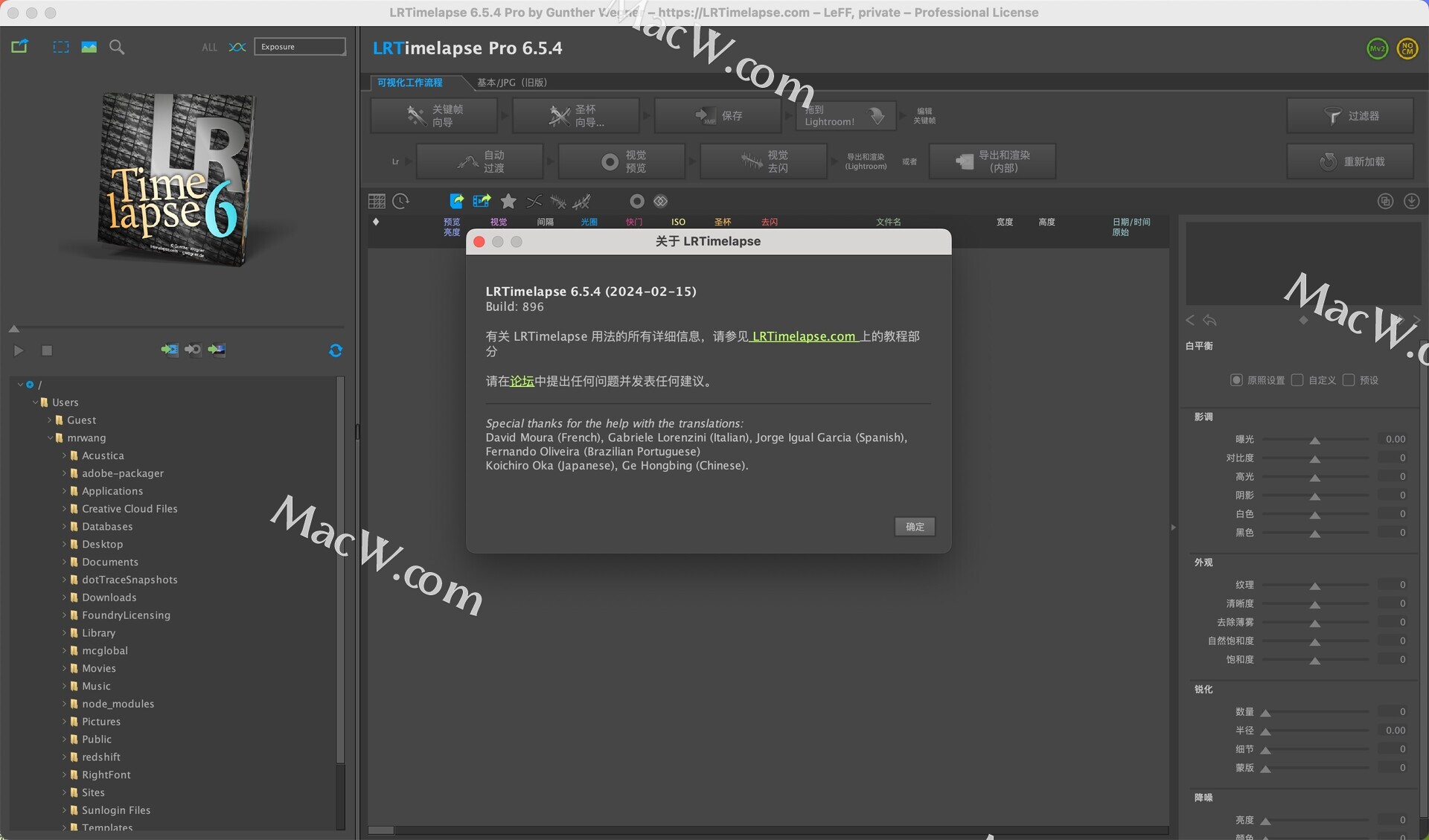1429x840 pixels.
Task: Click the image preview icon in top toolbar
Action: (x=89, y=47)
